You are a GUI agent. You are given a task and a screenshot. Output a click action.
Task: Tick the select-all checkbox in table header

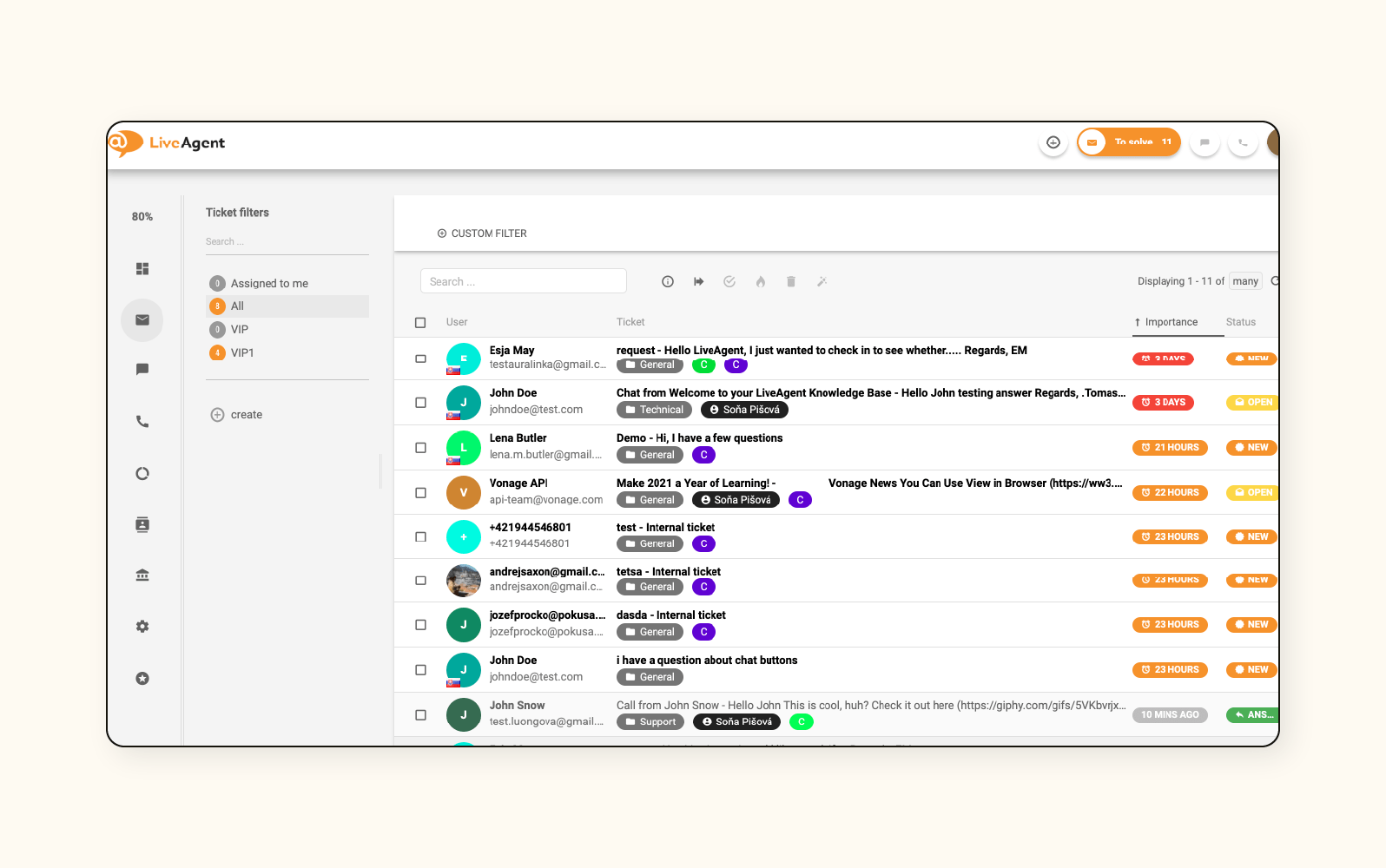tap(420, 323)
